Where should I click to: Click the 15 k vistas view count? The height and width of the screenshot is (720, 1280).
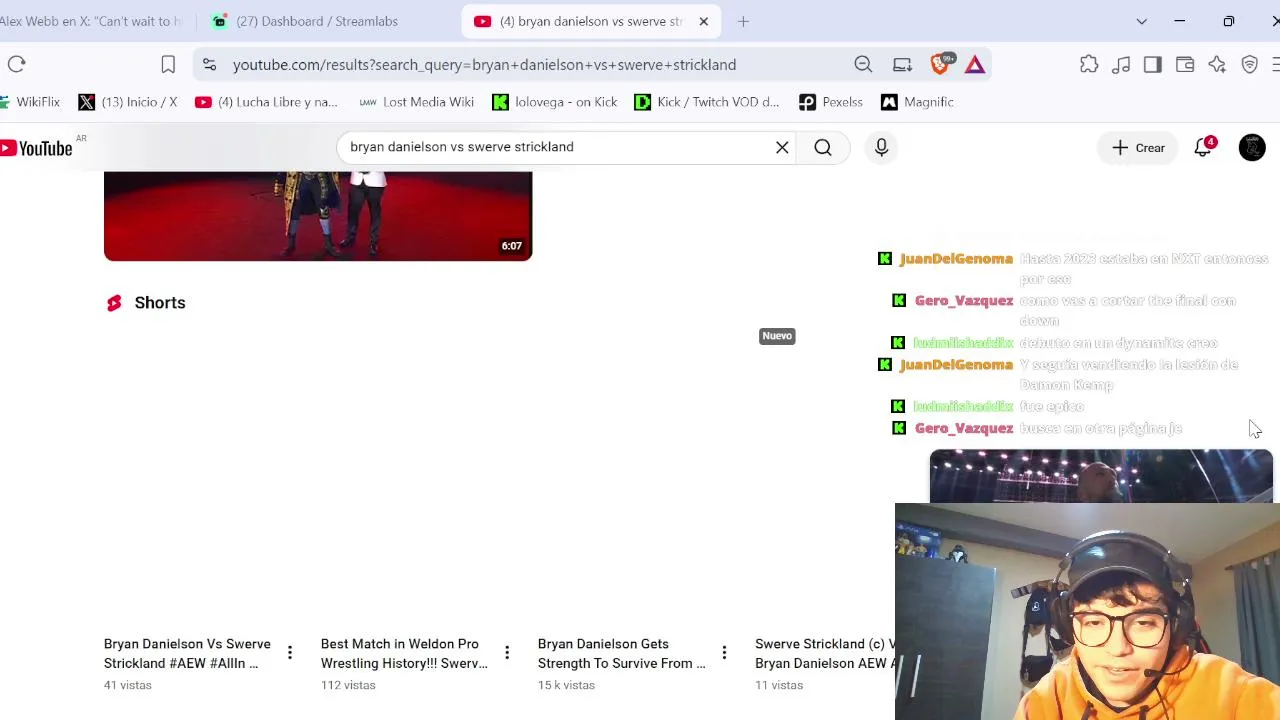coord(566,685)
